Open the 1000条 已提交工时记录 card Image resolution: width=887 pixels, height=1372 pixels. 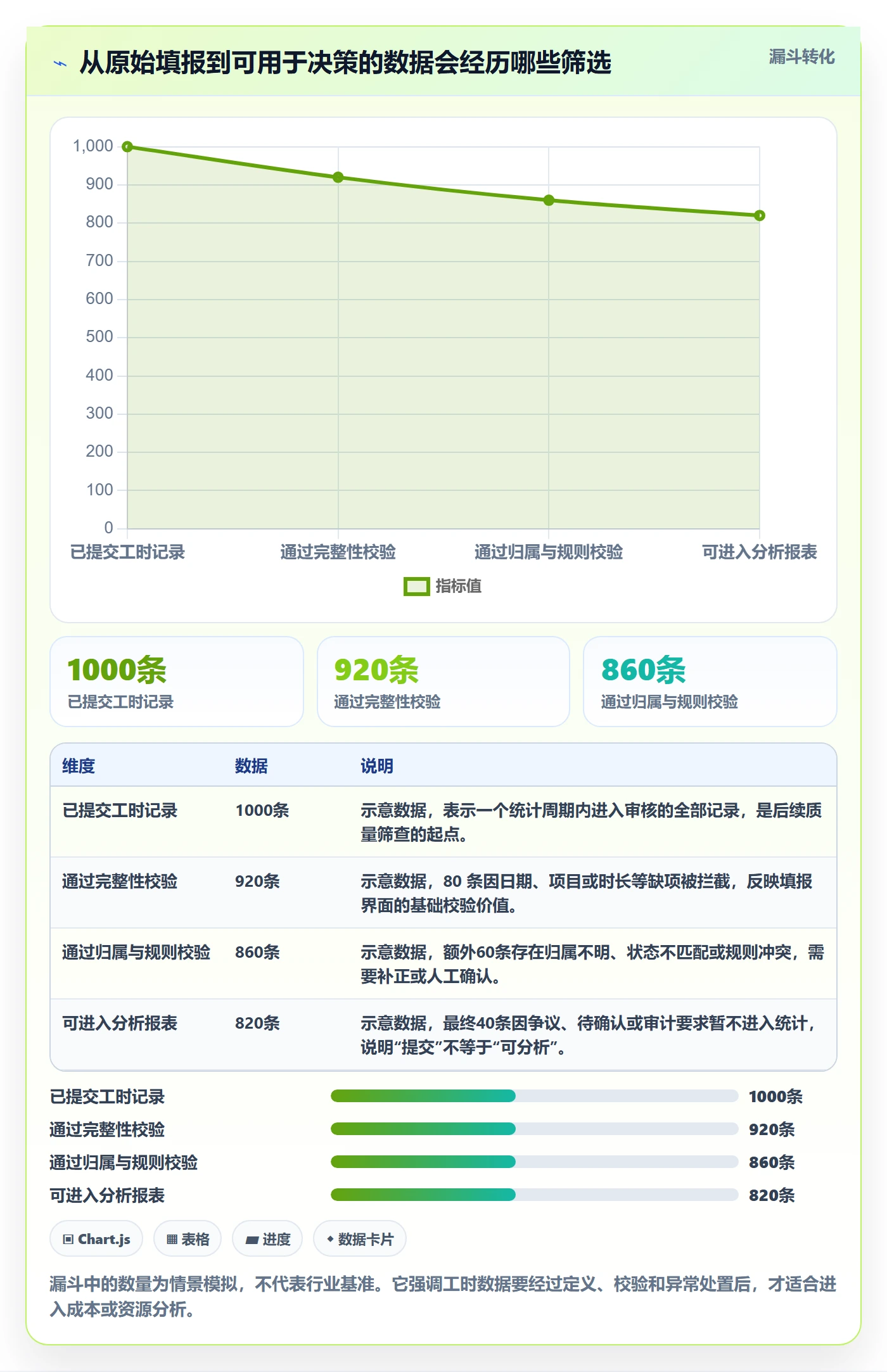(x=177, y=682)
